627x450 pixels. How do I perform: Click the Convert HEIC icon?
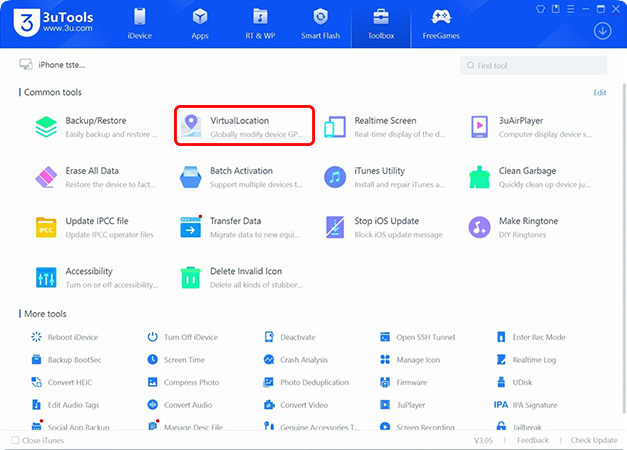click(x=36, y=382)
